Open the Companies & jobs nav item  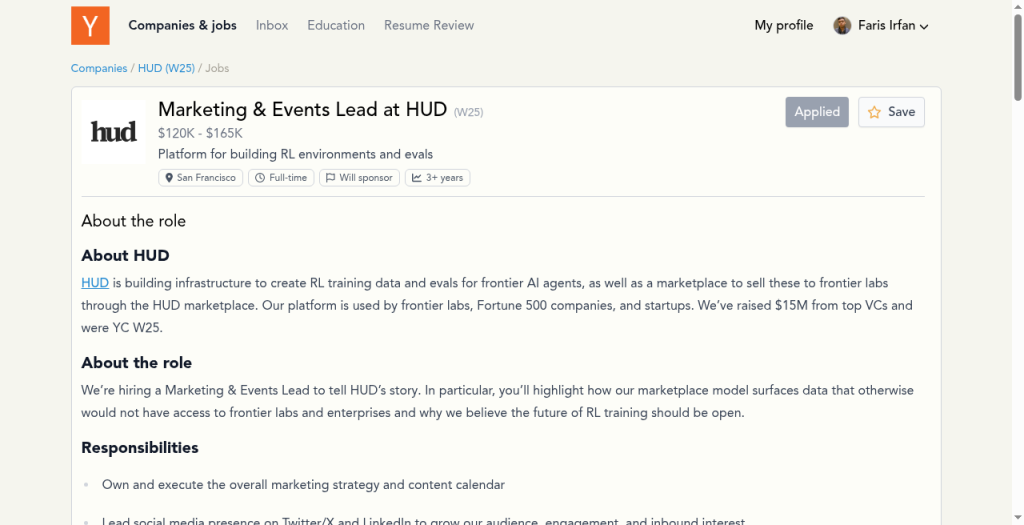[x=182, y=25]
